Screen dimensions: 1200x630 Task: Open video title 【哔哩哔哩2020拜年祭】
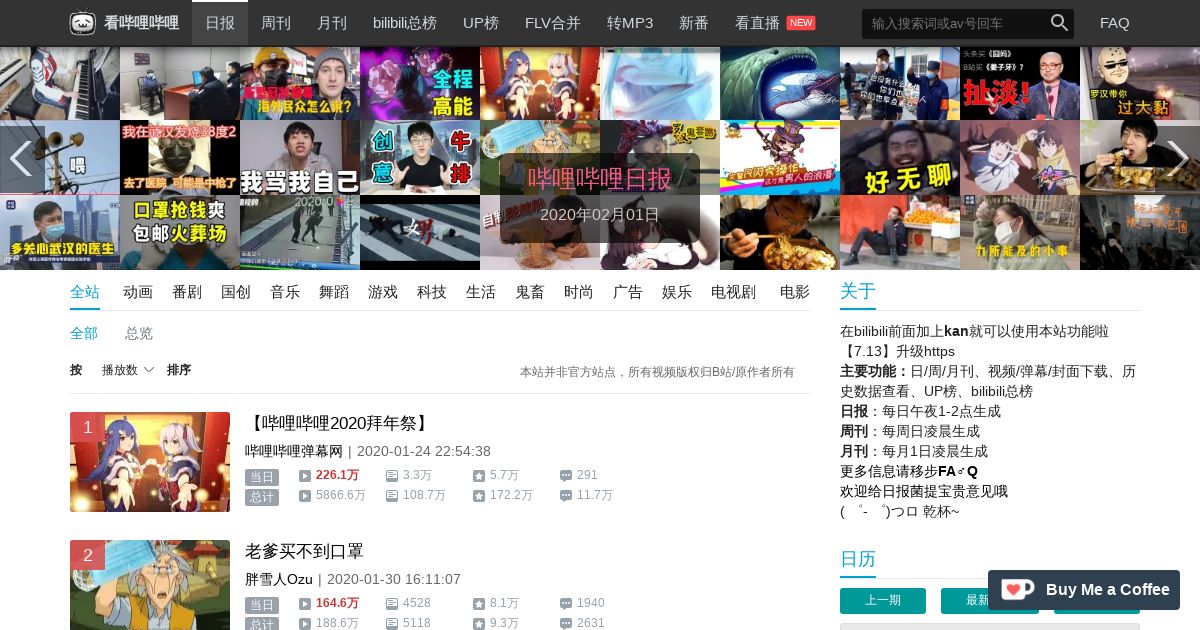(x=339, y=423)
